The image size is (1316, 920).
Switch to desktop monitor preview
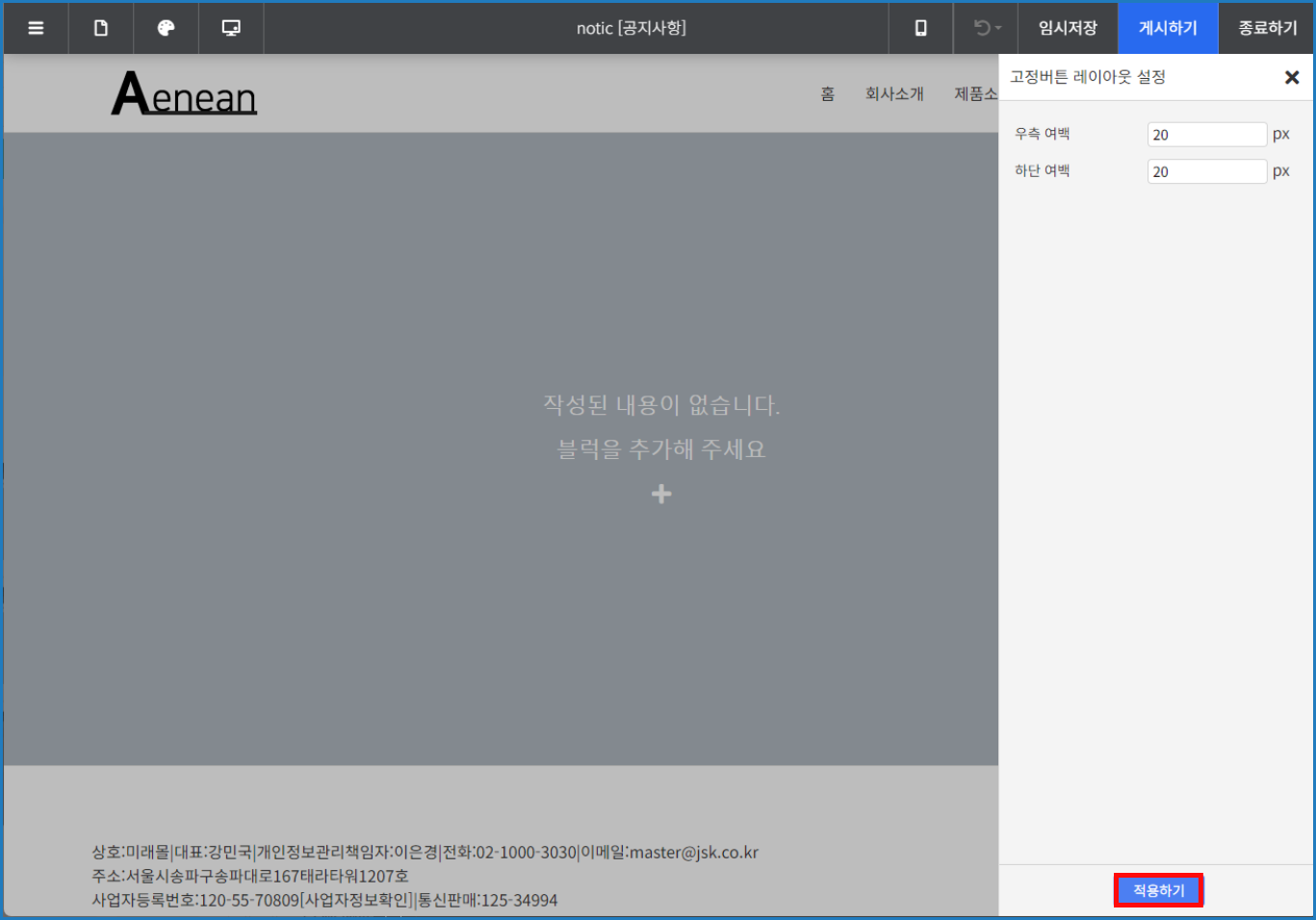point(231,28)
